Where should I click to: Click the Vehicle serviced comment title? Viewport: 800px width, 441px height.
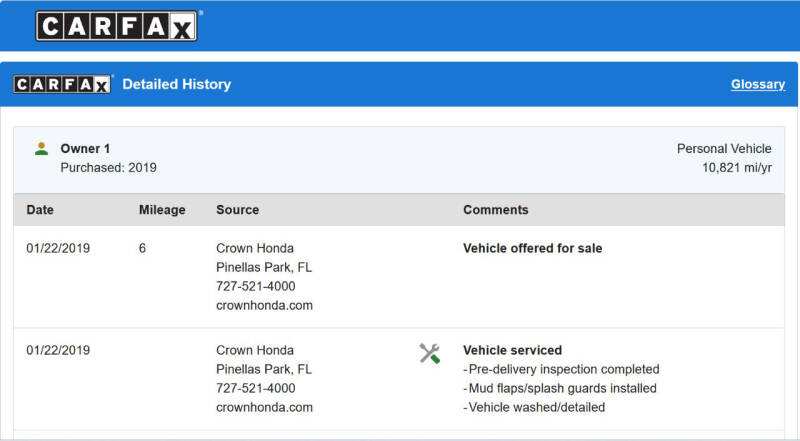(512, 350)
